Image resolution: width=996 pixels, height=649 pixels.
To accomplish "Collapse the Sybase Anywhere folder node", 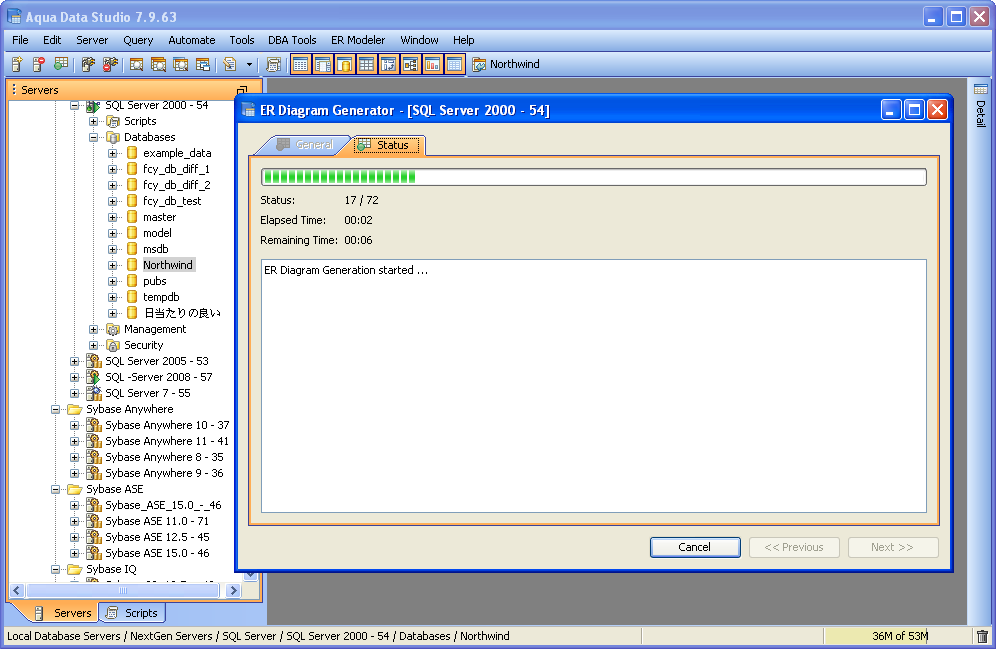I will [55, 410].
